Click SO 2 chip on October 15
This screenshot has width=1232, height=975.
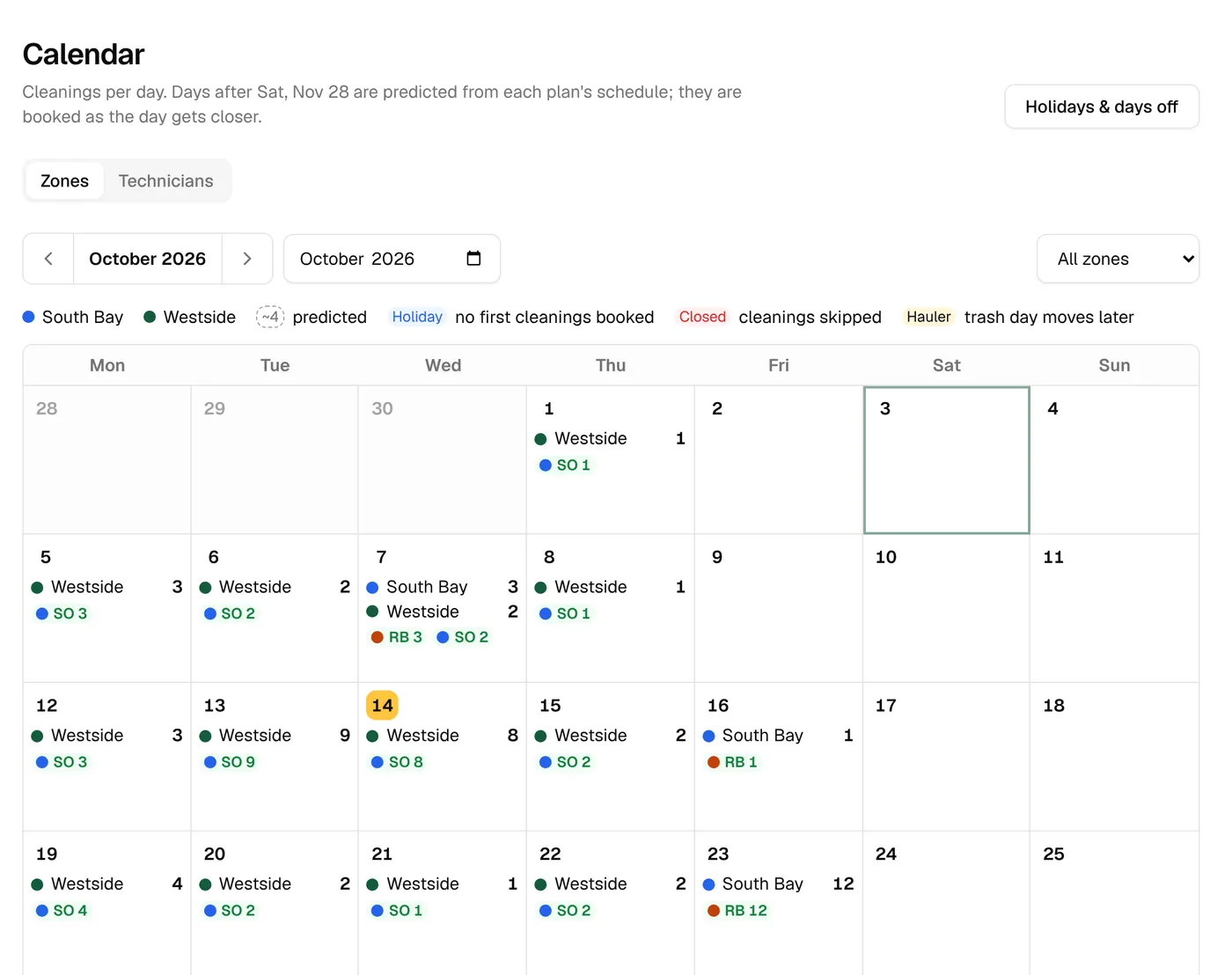(x=565, y=762)
